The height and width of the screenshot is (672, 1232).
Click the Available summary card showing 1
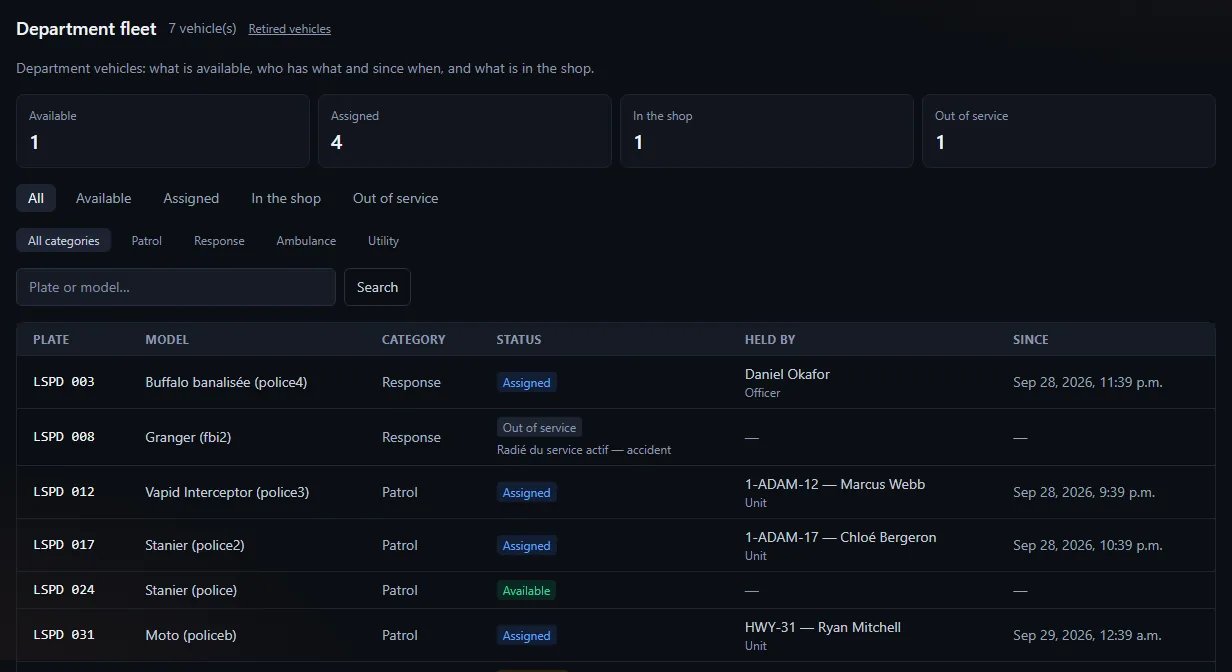pyautogui.click(x=163, y=131)
